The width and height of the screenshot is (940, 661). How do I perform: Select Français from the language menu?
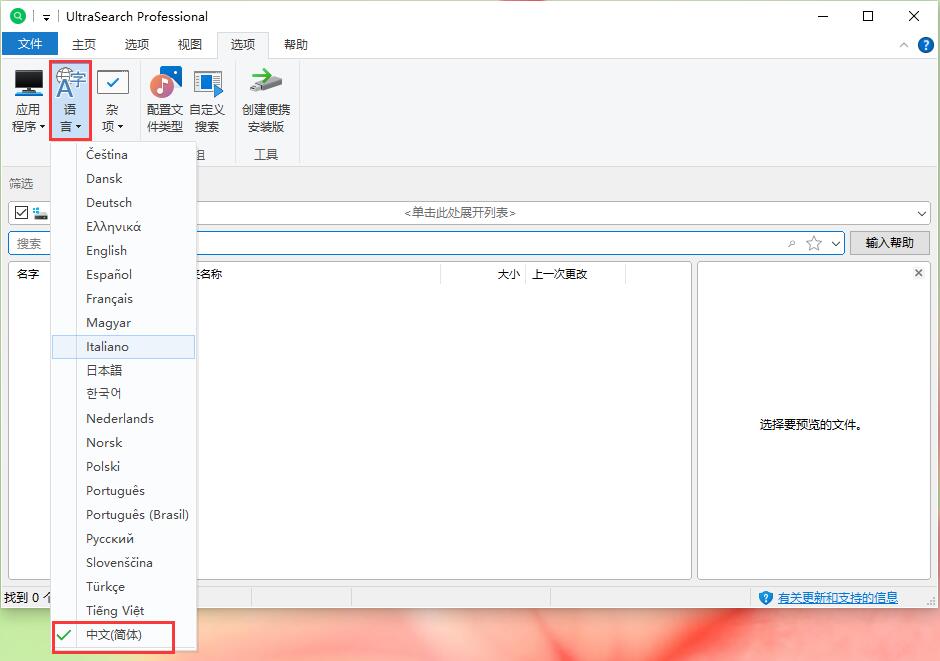[123, 298]
